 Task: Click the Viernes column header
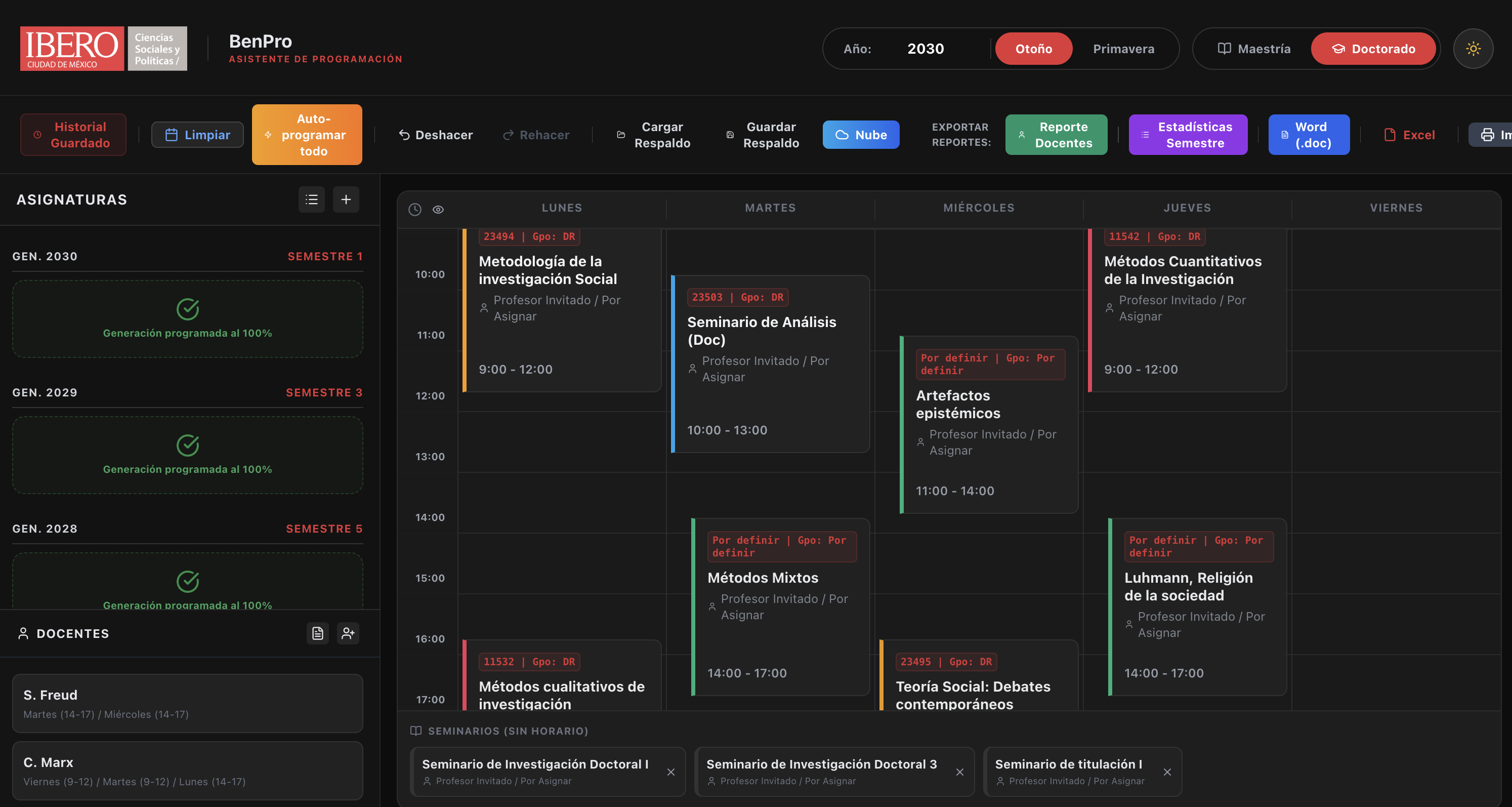(1396, 208)
